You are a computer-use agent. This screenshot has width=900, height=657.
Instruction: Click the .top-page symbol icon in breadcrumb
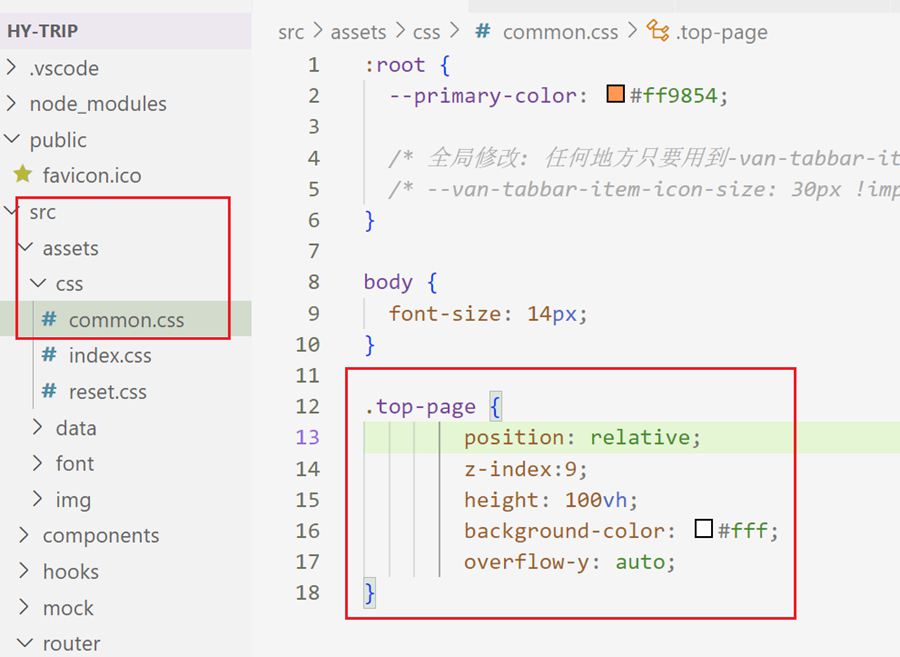[x=658, y=32]
